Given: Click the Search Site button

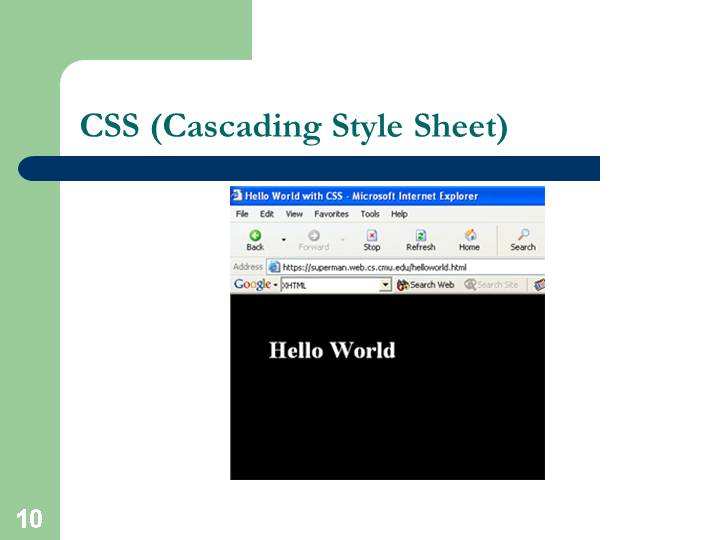Looking at the screenshot, I should pos(491,285).
